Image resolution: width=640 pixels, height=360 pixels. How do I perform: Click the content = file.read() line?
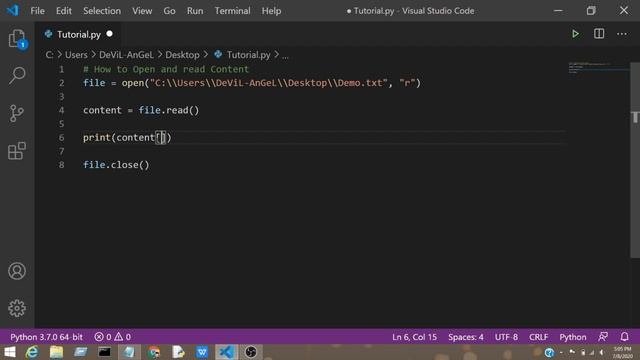click(x=141, y=110)
